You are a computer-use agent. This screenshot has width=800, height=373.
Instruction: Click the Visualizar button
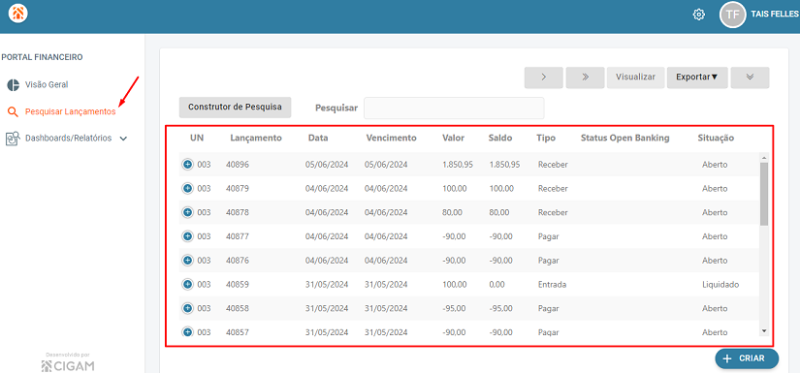point(635,78)
